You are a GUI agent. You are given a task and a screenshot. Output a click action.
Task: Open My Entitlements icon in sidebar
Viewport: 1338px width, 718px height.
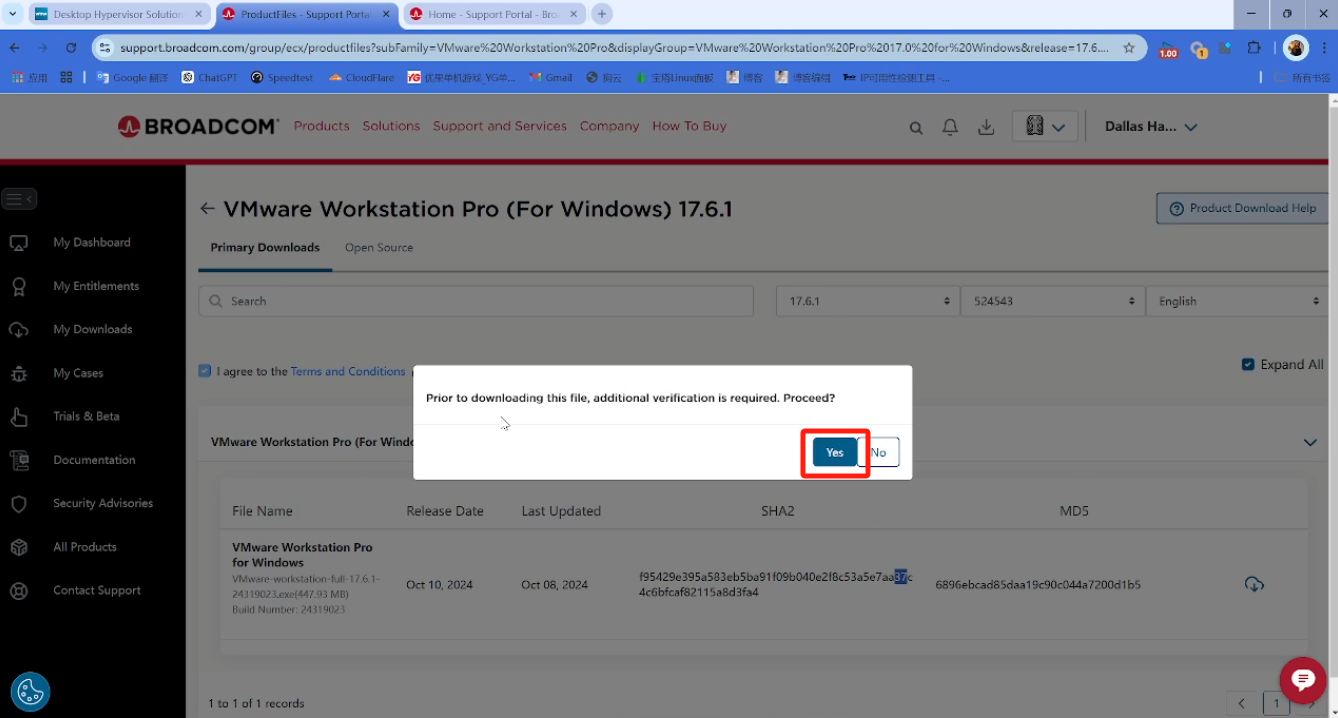[18, 286]
